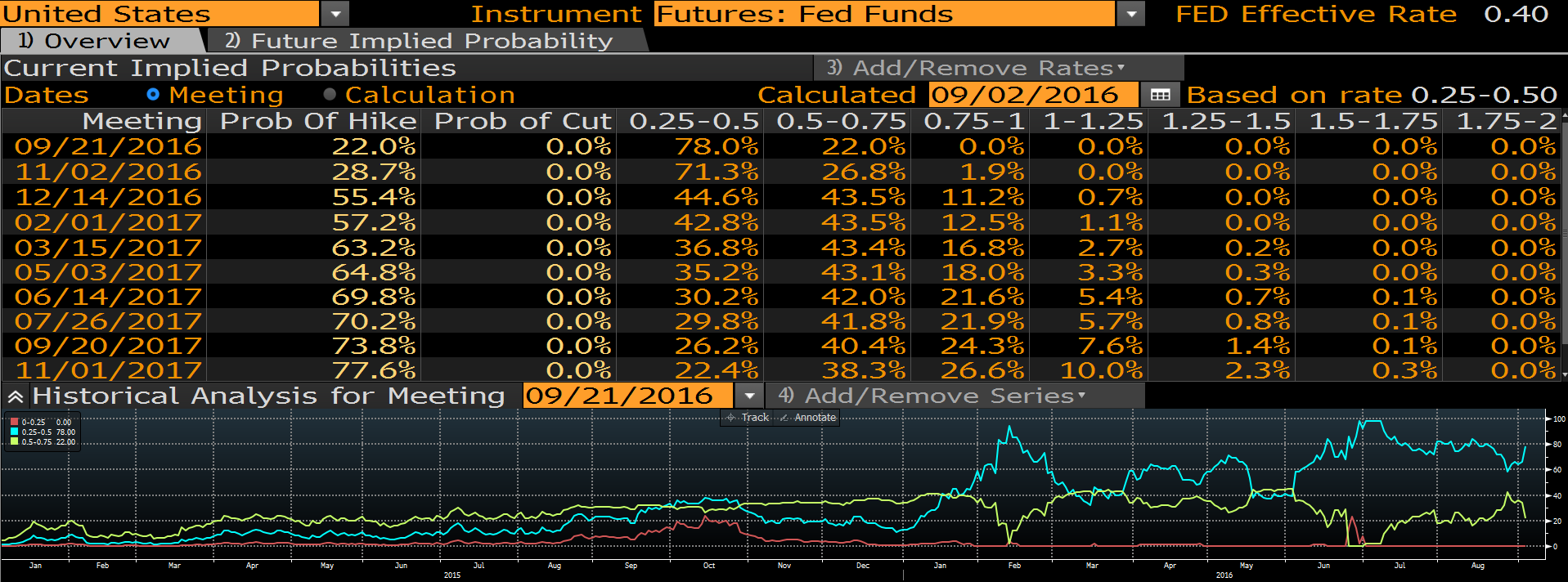Expand the meeting date 09/21/2016 dropdown

tap(748, 396)
